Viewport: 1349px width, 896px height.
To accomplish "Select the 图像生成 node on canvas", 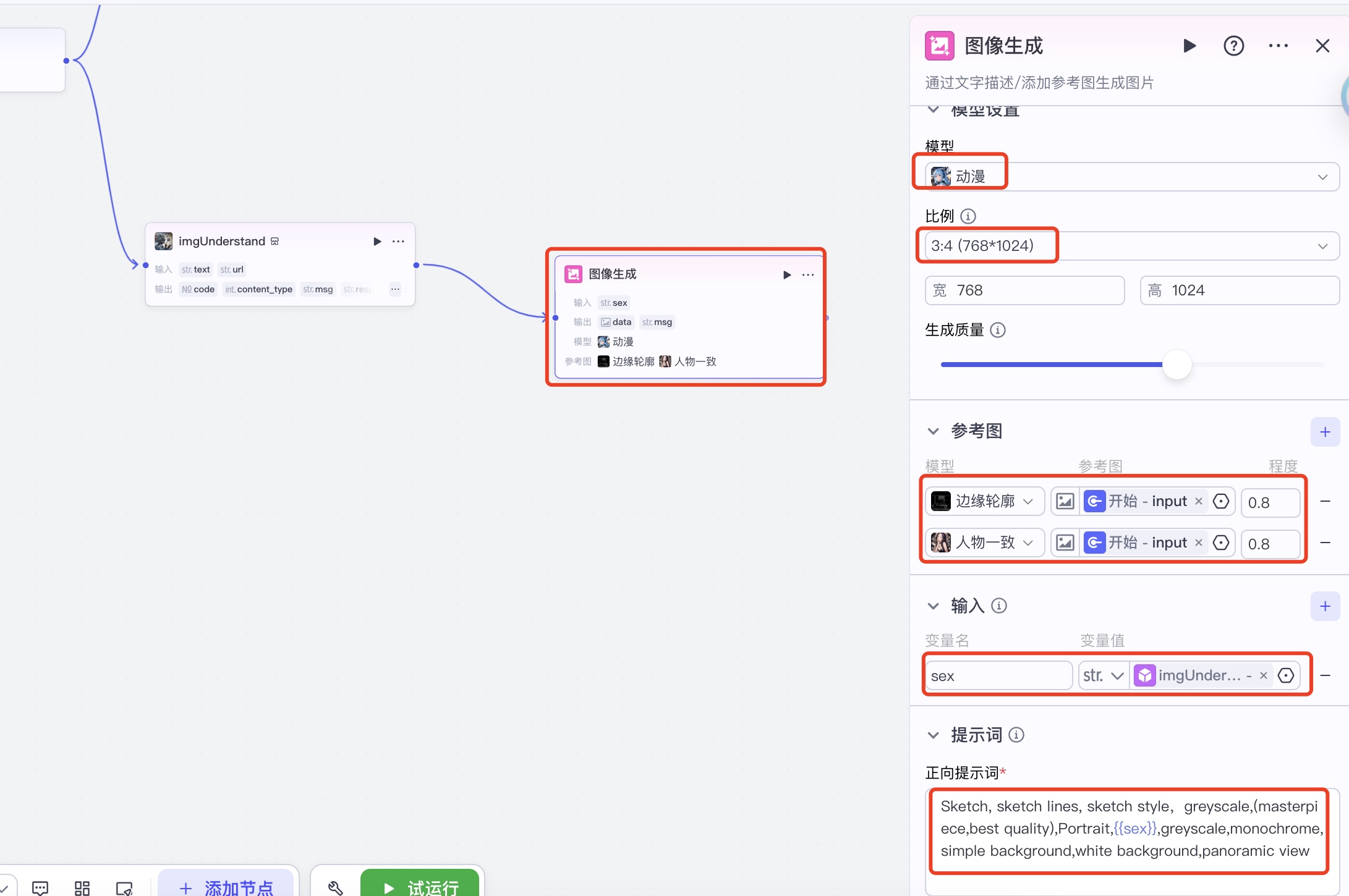I will 689,317.
